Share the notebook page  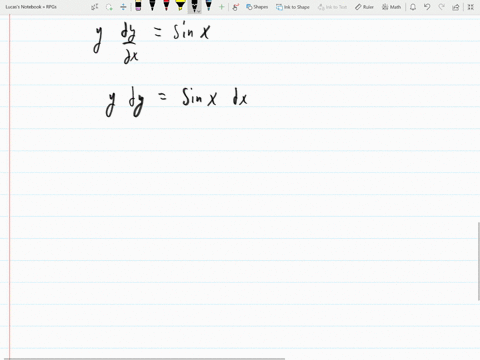pos(456,7)
